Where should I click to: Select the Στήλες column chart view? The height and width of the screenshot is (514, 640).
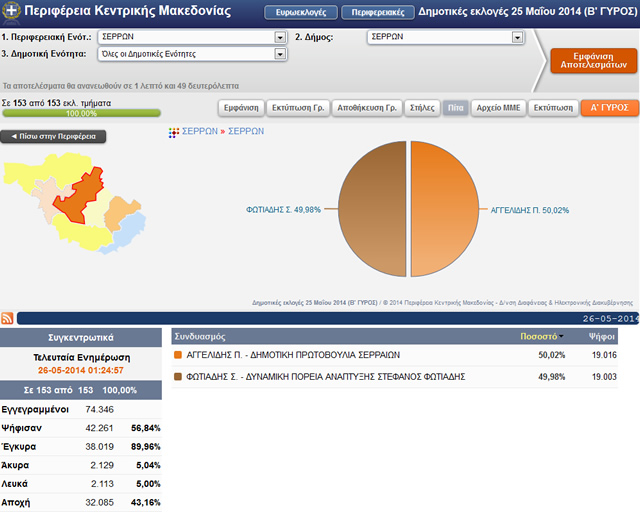[423, 108]
